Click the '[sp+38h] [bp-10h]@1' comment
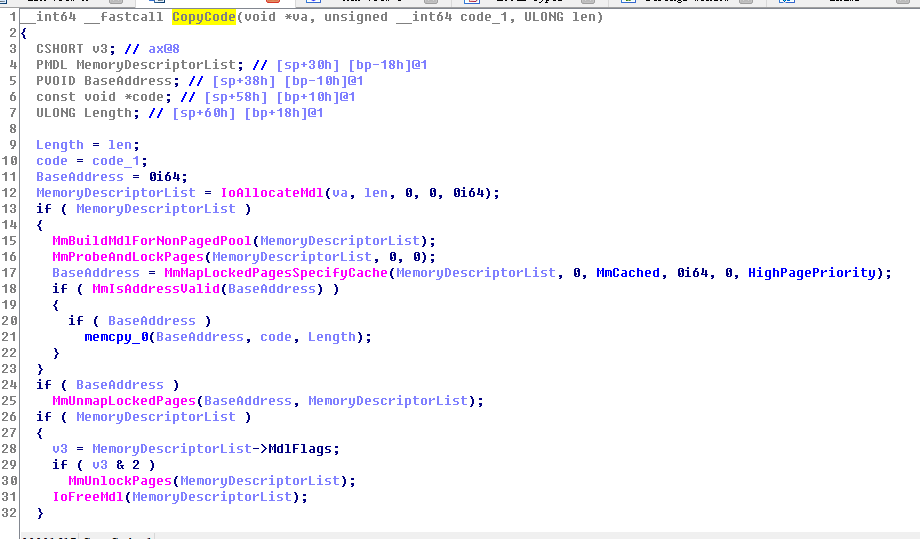 (x=288, y=81)
